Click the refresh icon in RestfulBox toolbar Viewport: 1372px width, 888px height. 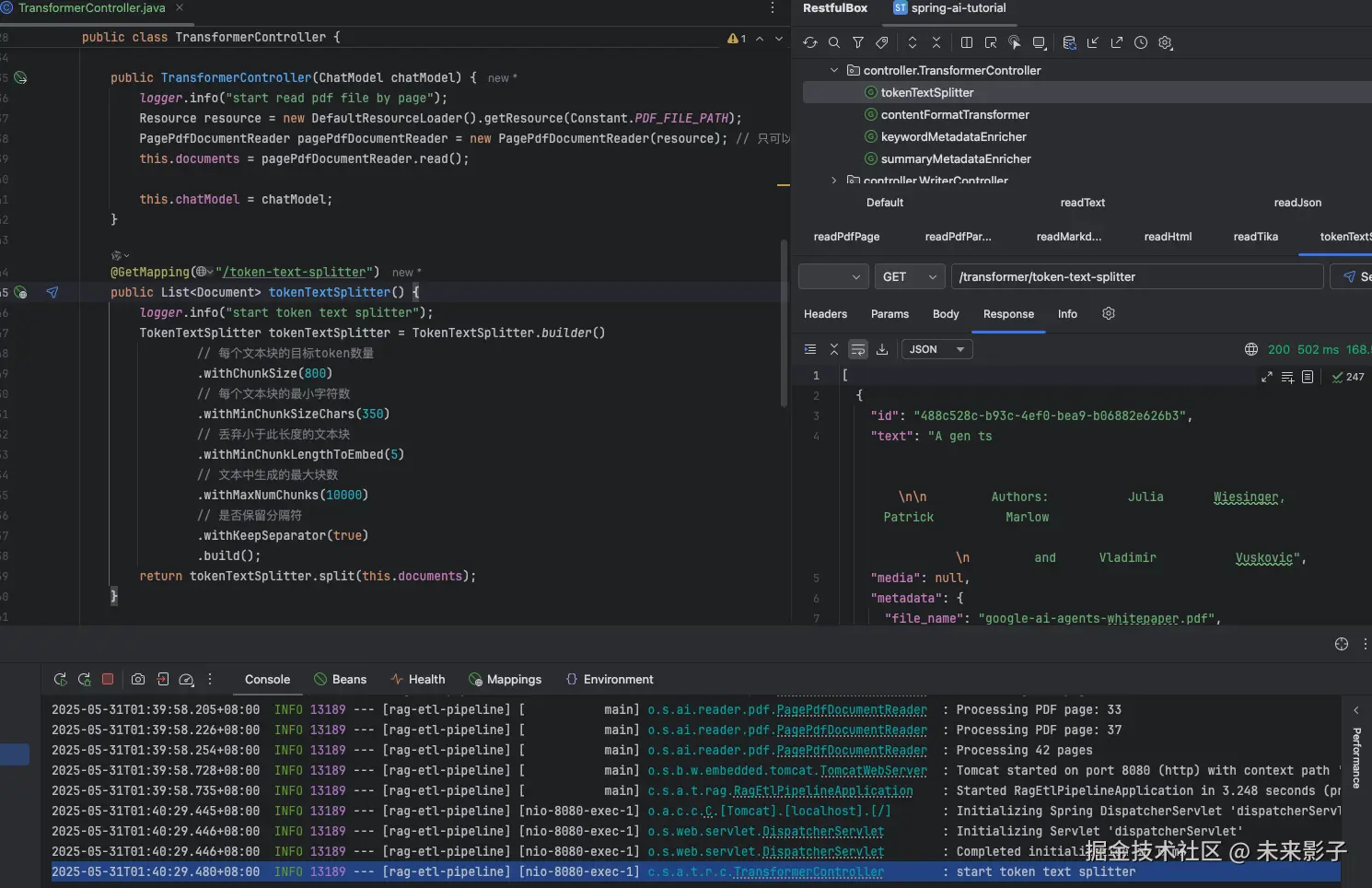tap(809, 42)
